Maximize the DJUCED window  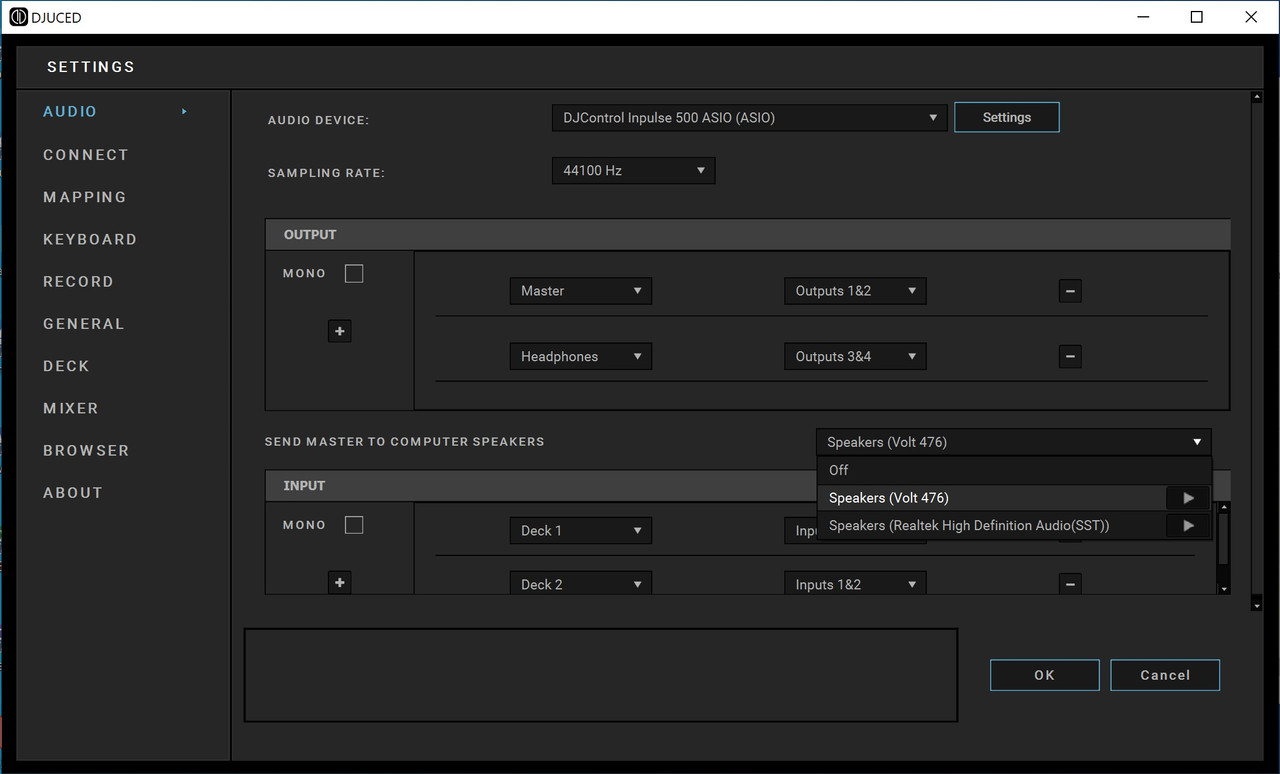(1197, 17)
